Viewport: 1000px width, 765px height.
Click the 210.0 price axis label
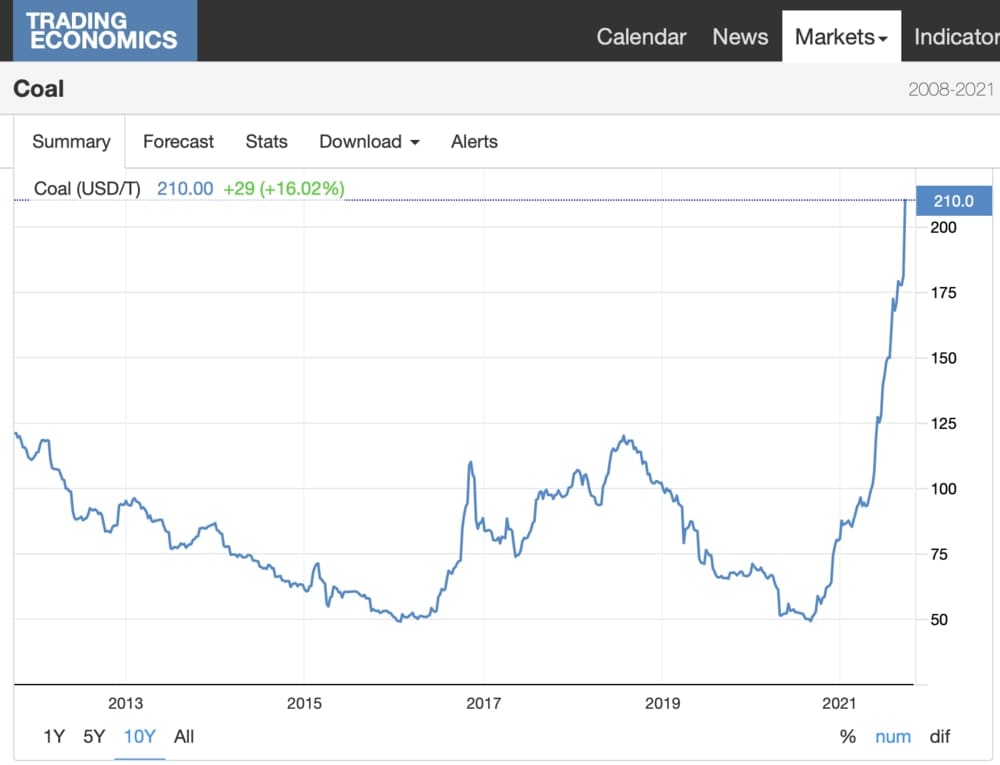coord(952,201)
